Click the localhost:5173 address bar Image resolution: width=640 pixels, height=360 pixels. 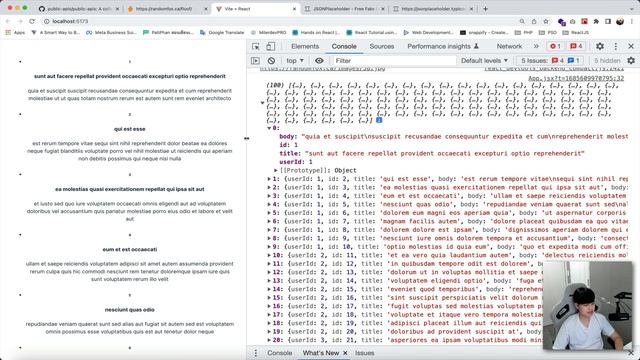[278, 21]
